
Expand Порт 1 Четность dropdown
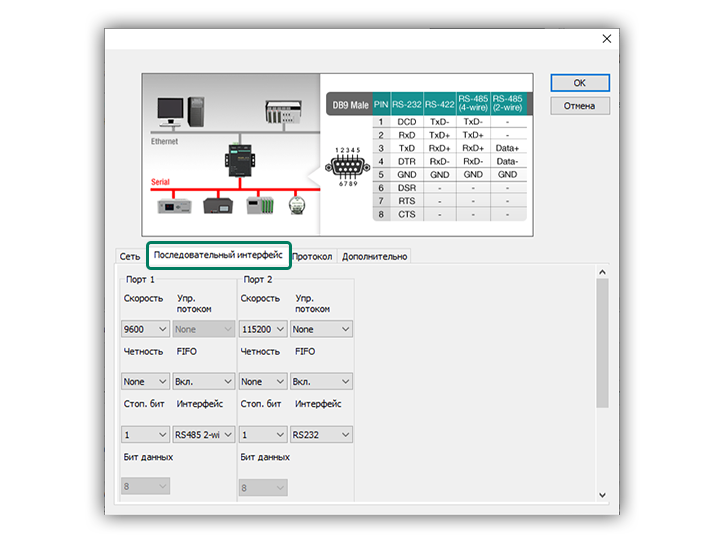click(x=145, y=381)
